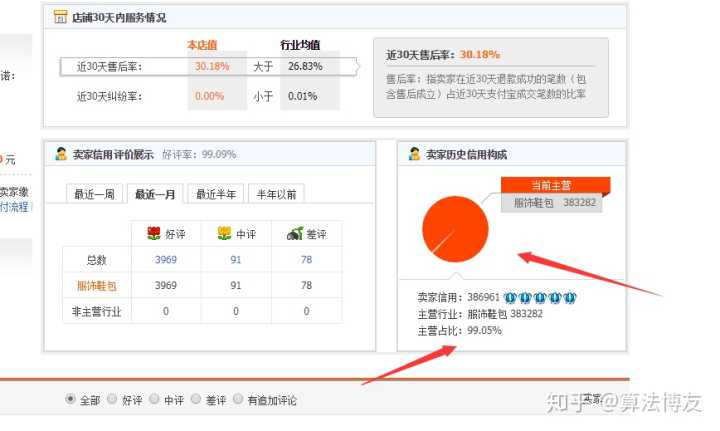The image size is (720, 431).
Task: Click the dispute rate value 0.00%
Action: click(209, 96)
